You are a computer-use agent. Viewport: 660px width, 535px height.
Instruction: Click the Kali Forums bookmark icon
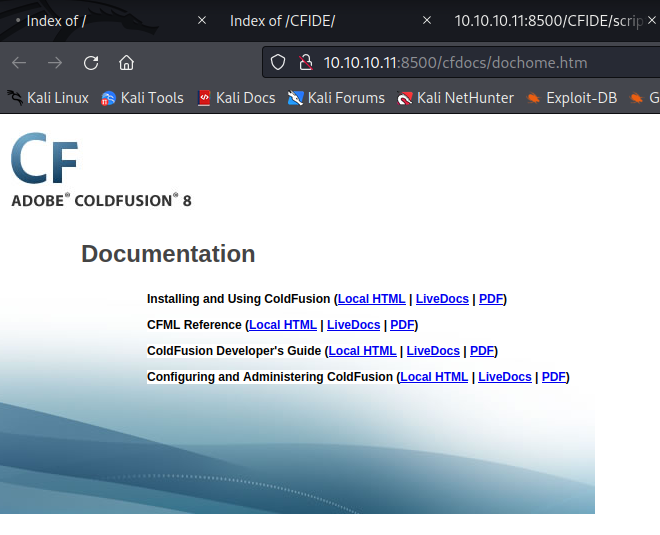[295, 98]
